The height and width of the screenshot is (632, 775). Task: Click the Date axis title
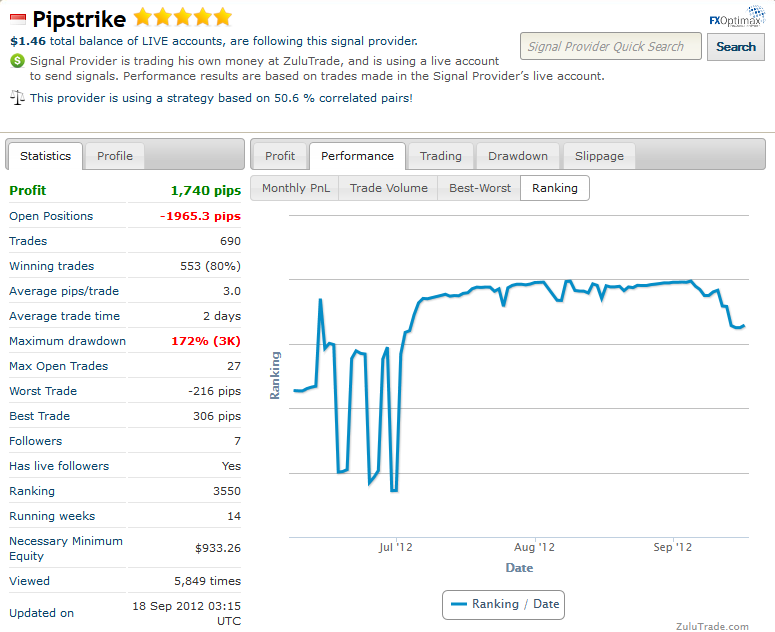519,568
